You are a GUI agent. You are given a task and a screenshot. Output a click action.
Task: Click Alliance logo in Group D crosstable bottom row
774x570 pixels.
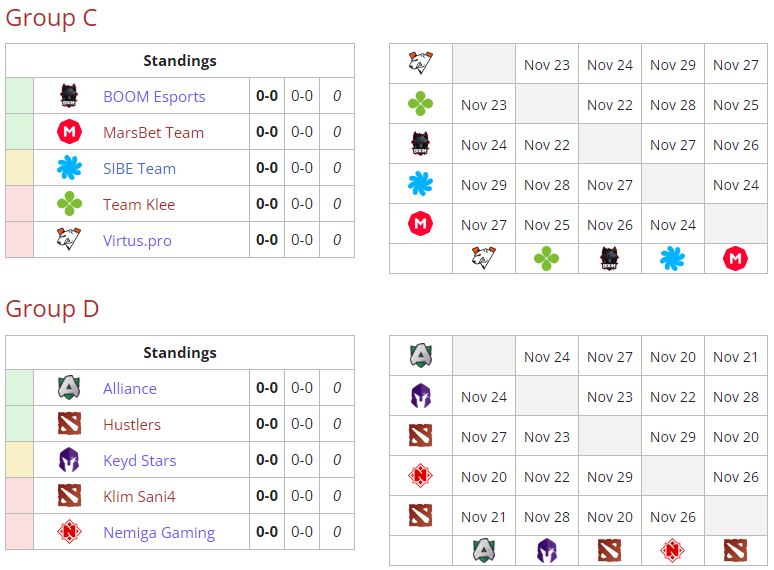tap(483, 550)
